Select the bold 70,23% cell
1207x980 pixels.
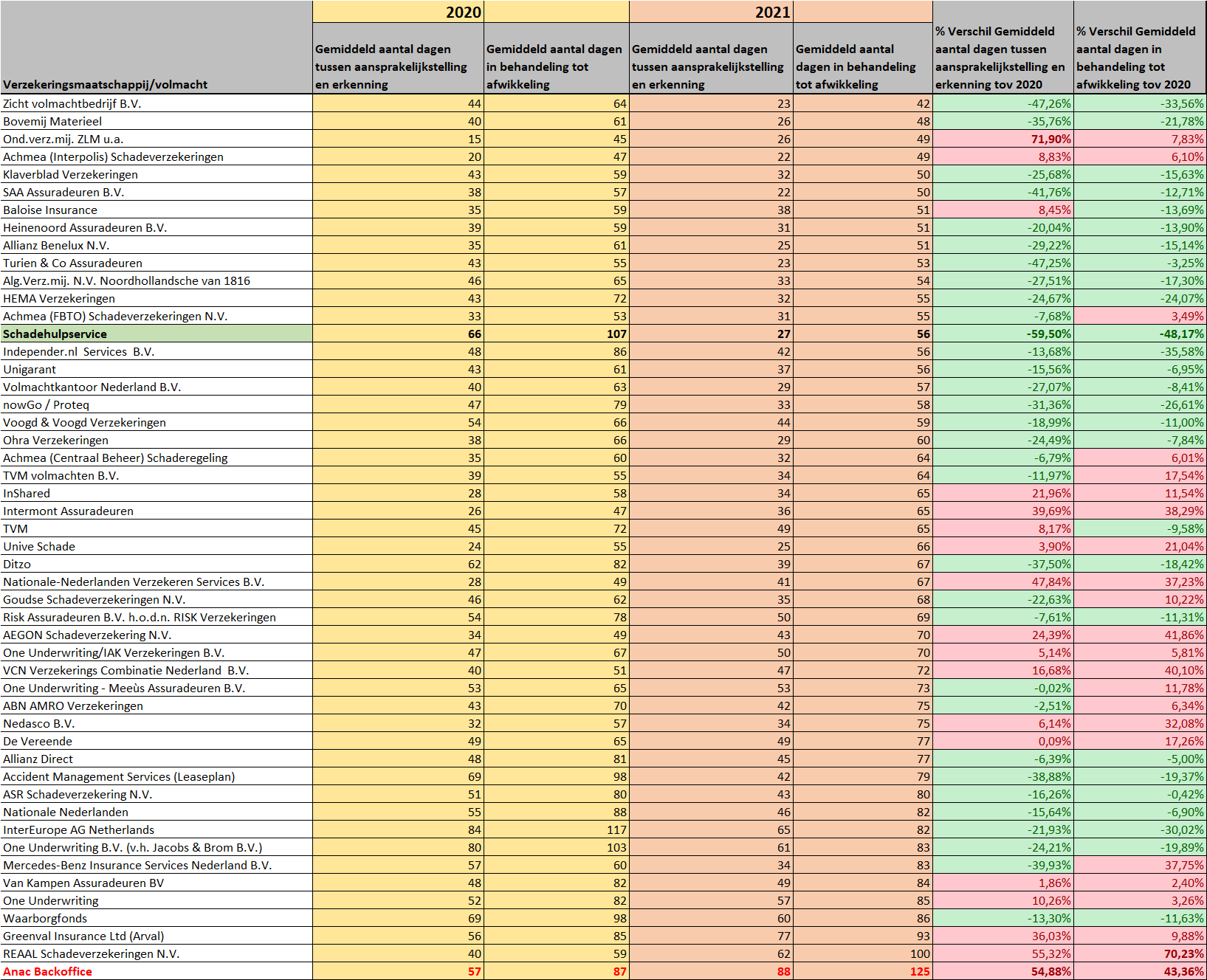point(1140,953)
